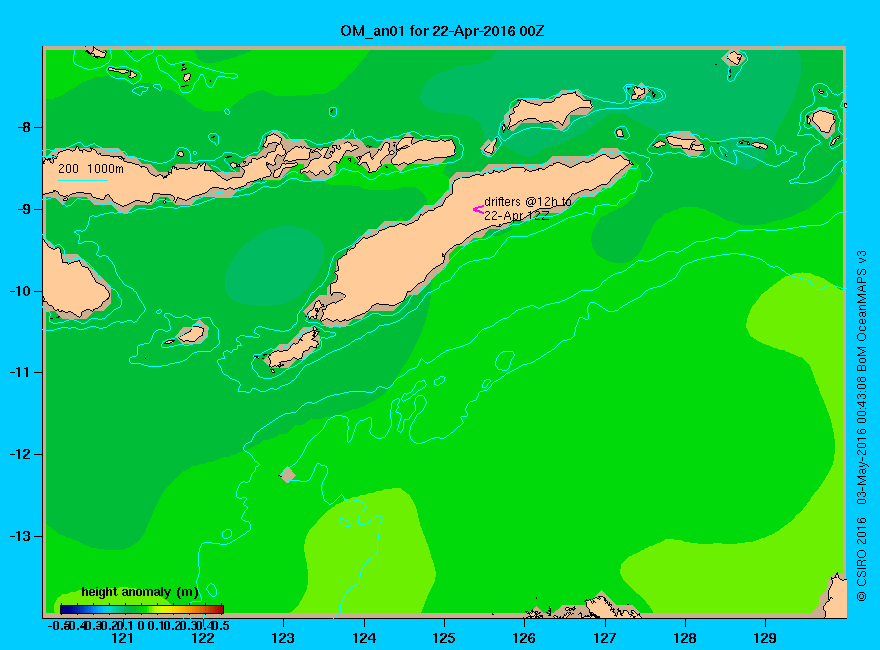The height and width of the screenshot is (650, 880).
Task: Click the '-11' latitude axis label
Action: [20, 372]
